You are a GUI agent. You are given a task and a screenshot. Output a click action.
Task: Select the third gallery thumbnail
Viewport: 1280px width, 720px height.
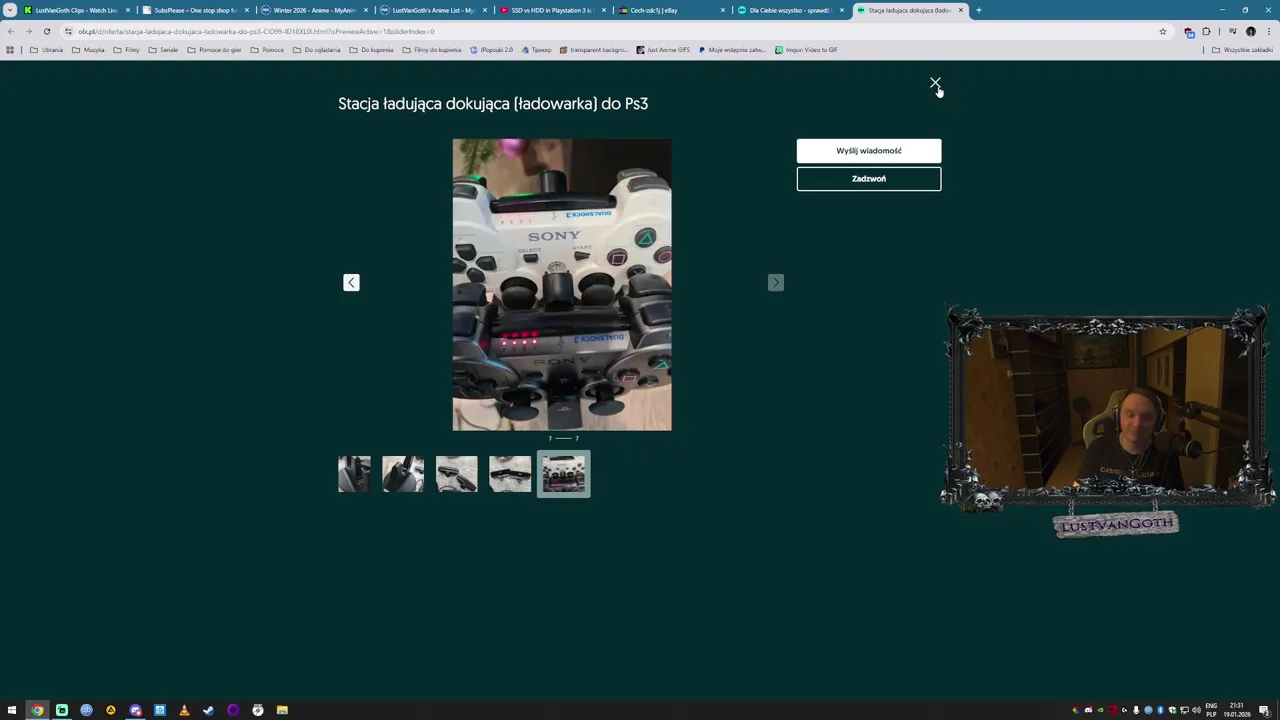[x=457, y=474]
